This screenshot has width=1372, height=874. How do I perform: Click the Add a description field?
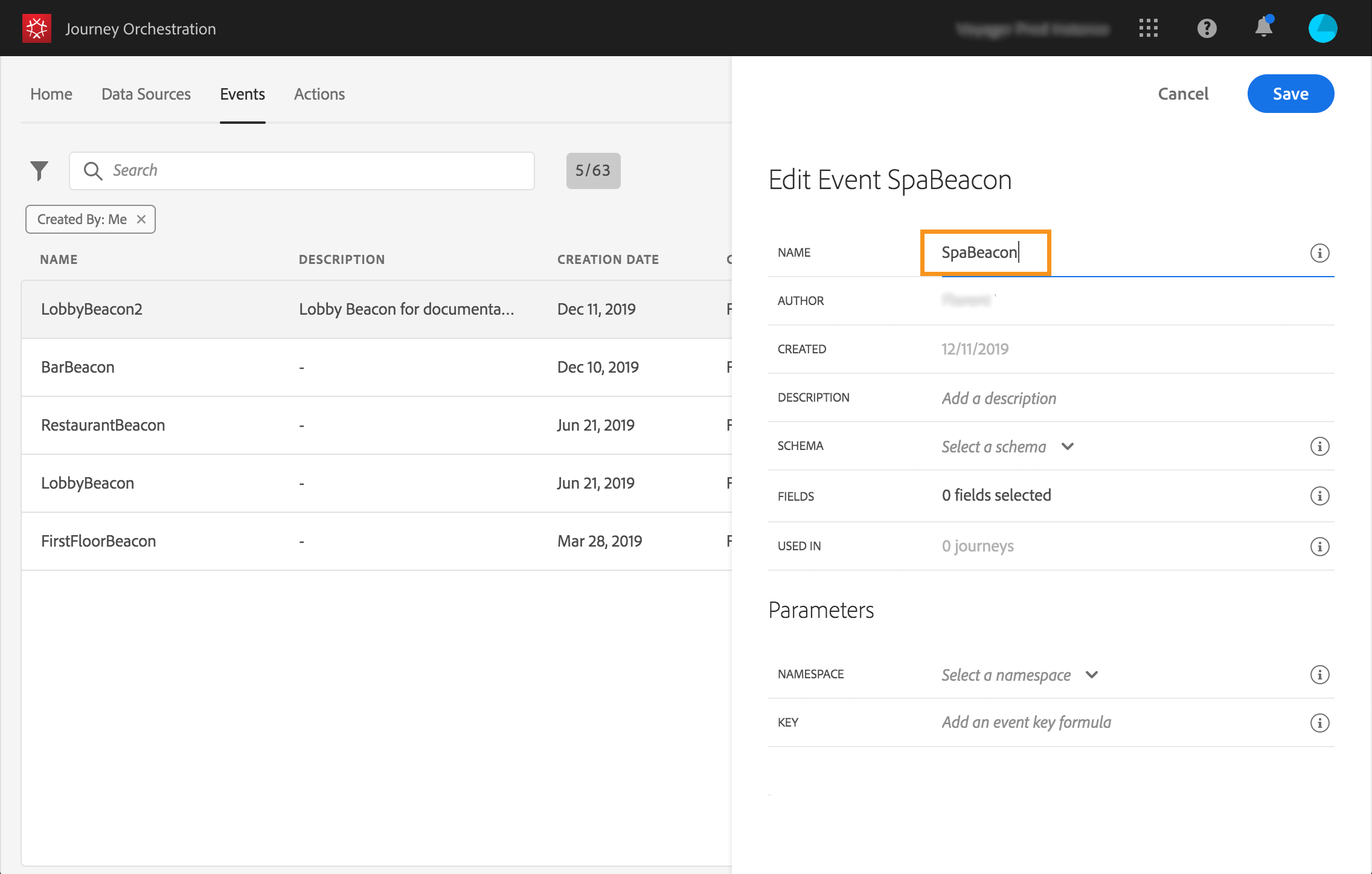(x=999, y=398)
